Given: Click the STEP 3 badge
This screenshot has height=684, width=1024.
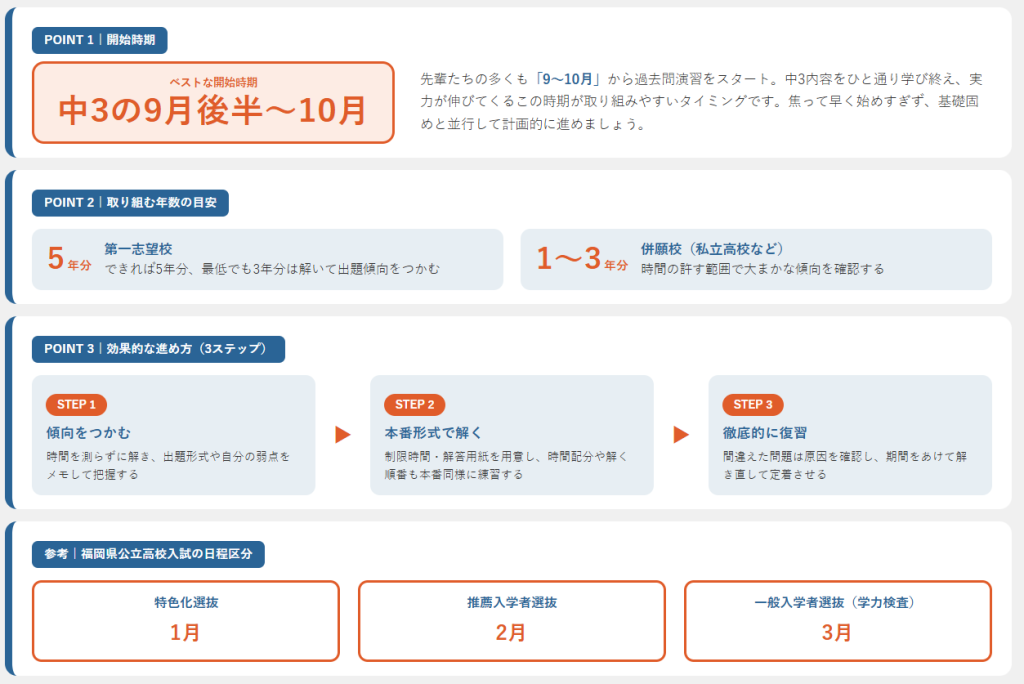Looking at the screenshot, I should (x=753, y=404).
